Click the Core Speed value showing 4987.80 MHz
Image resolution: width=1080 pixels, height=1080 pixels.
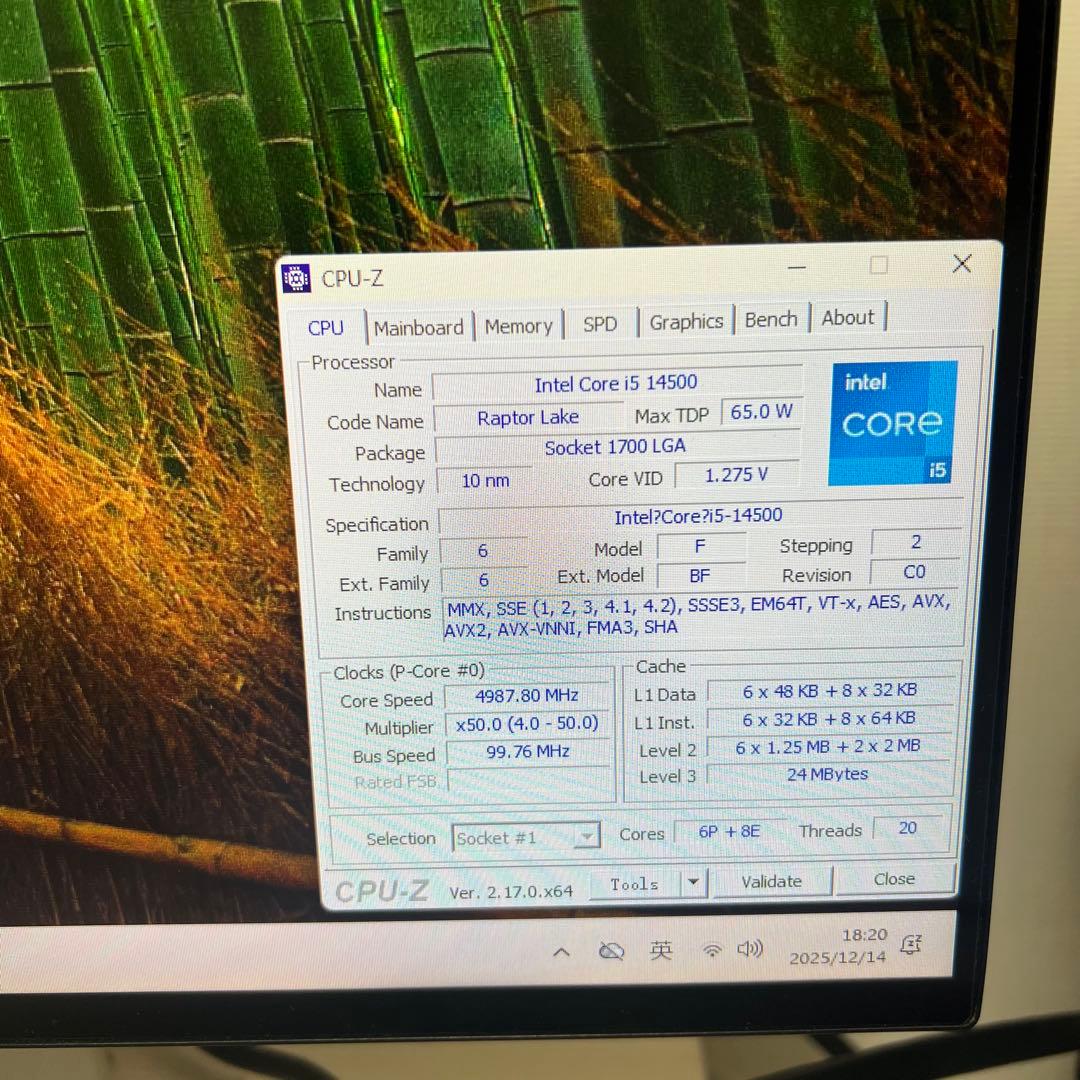click(527, 695)
